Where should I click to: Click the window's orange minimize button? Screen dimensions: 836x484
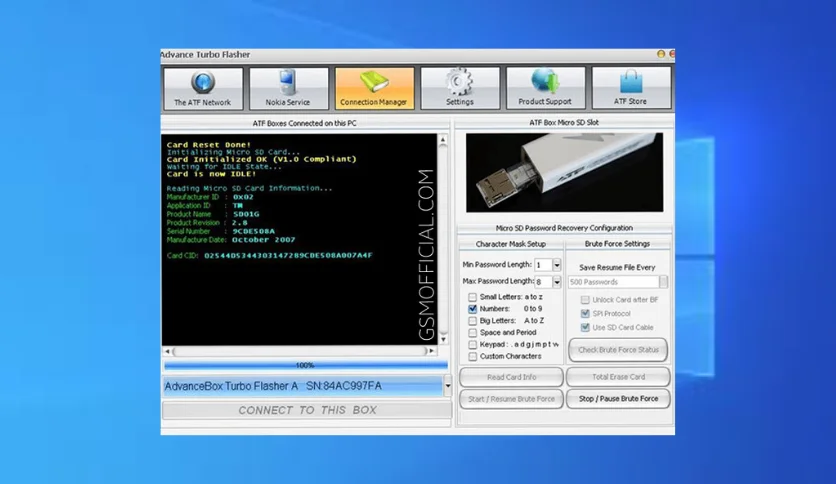point(661,54)
